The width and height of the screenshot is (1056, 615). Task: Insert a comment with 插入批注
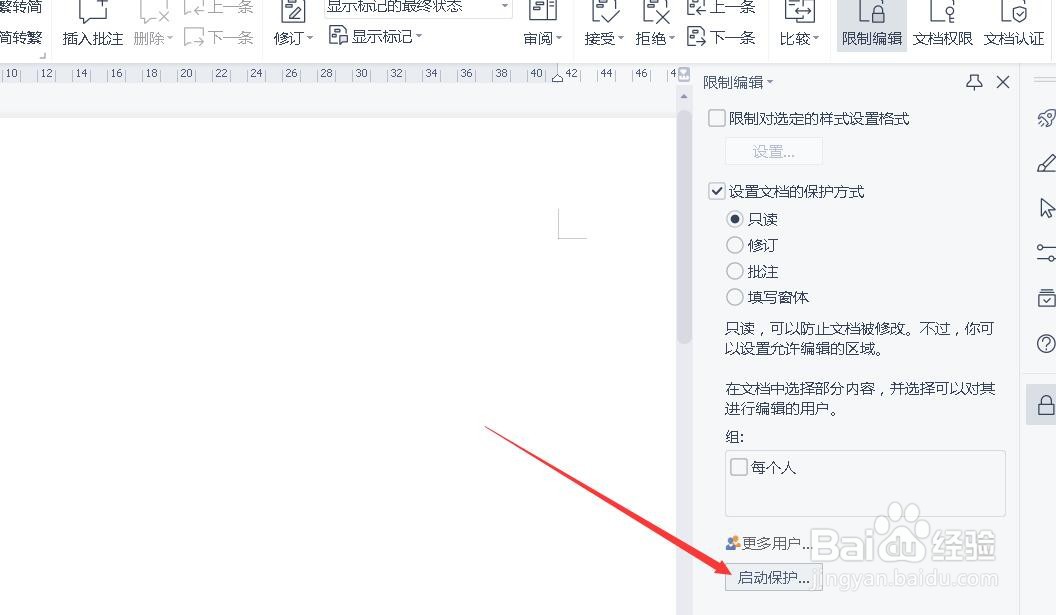pos(93,23)
